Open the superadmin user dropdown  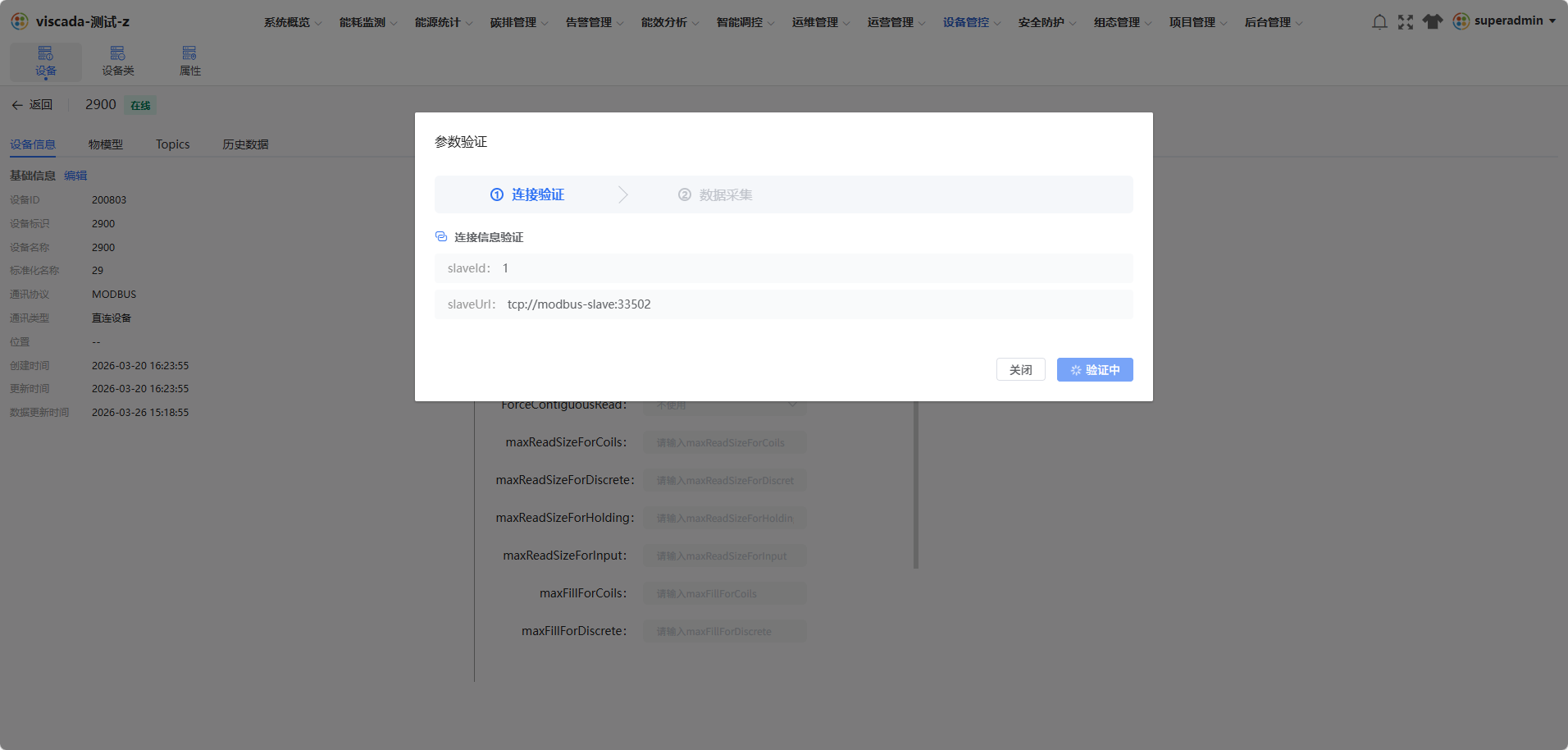[1505, 21]
